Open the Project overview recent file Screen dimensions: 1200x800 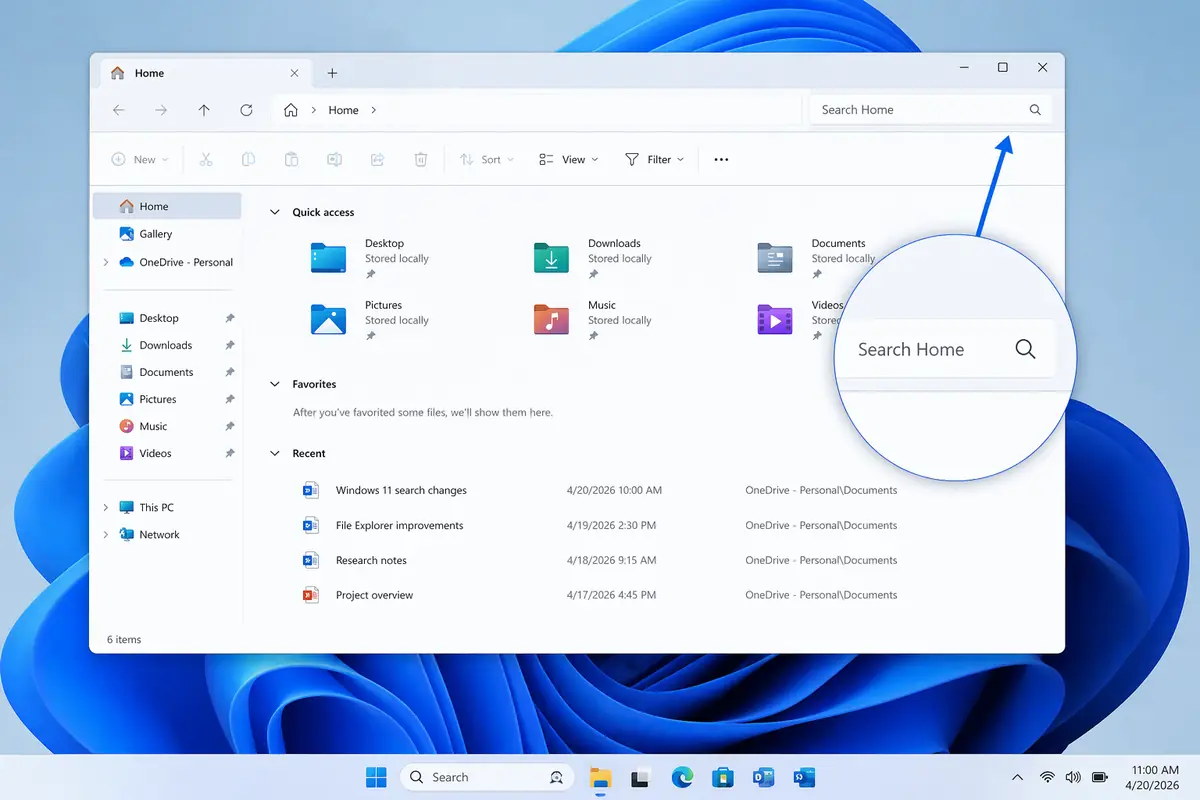pyautogui.click(x=374, y=595)
